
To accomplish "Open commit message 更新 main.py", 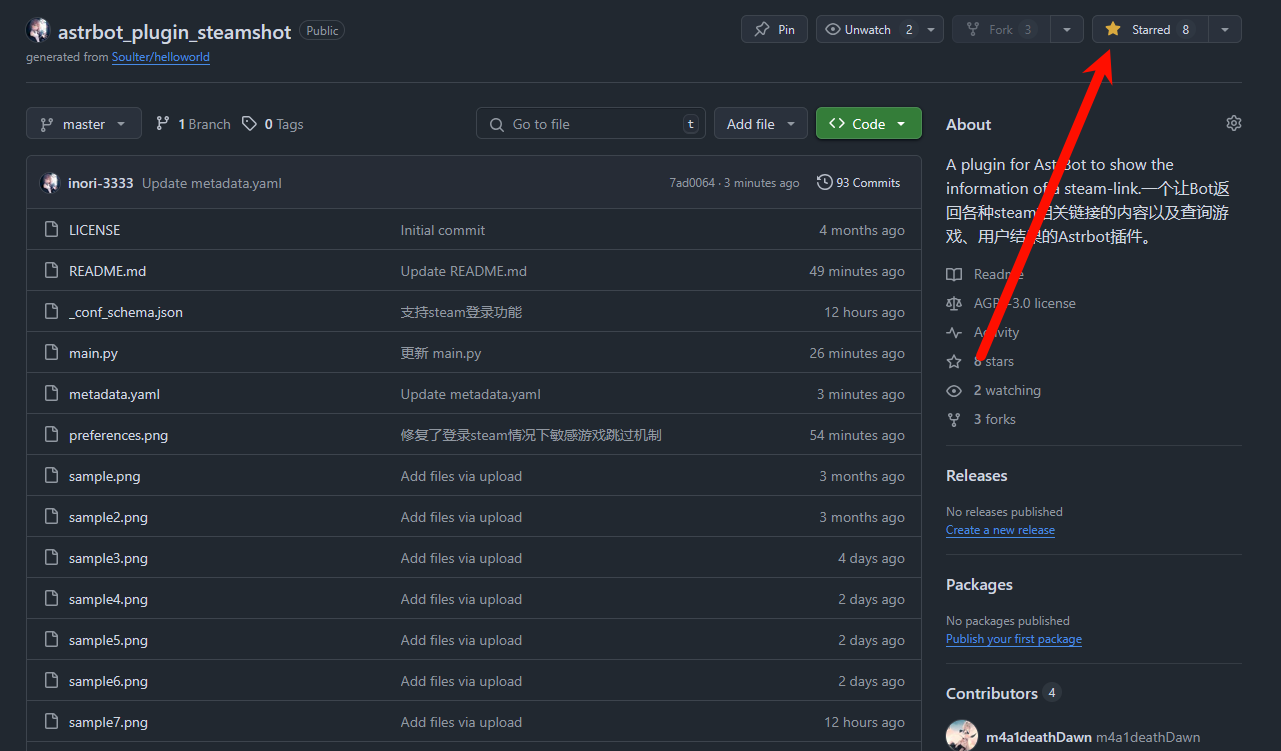I will pyautogui.click(x=441, y=353).
